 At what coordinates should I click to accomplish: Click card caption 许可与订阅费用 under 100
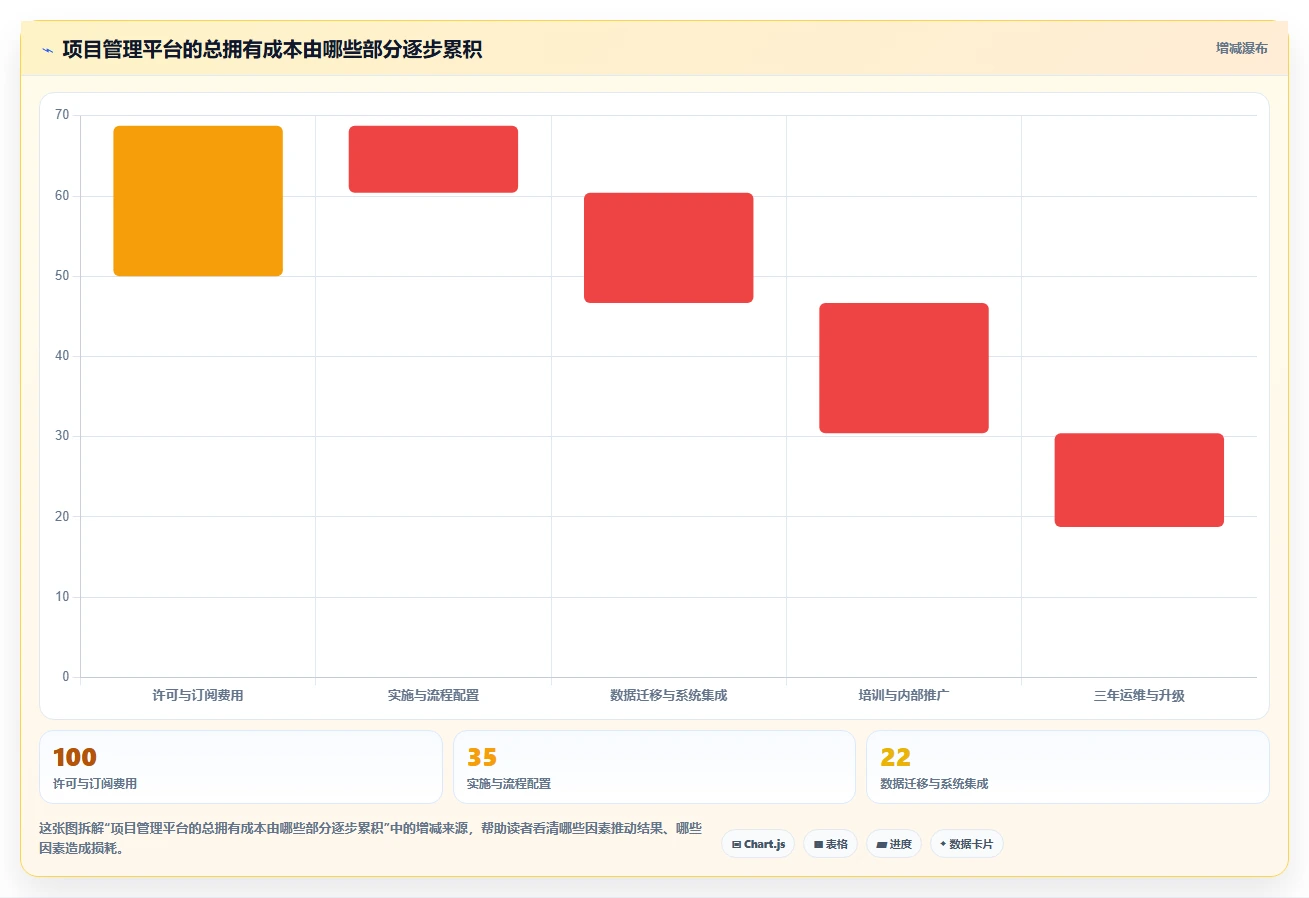pyautogui.click(x=95, y=784)
